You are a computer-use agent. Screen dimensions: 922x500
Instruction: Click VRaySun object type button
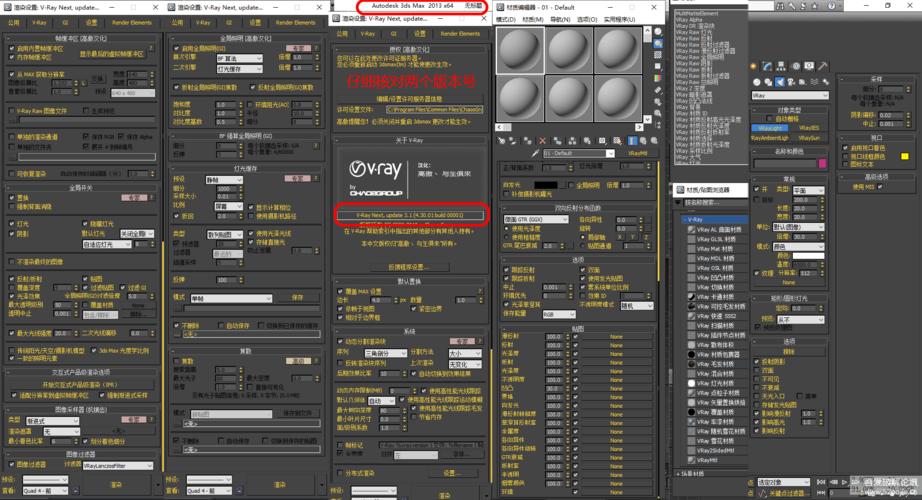[809, 138]
